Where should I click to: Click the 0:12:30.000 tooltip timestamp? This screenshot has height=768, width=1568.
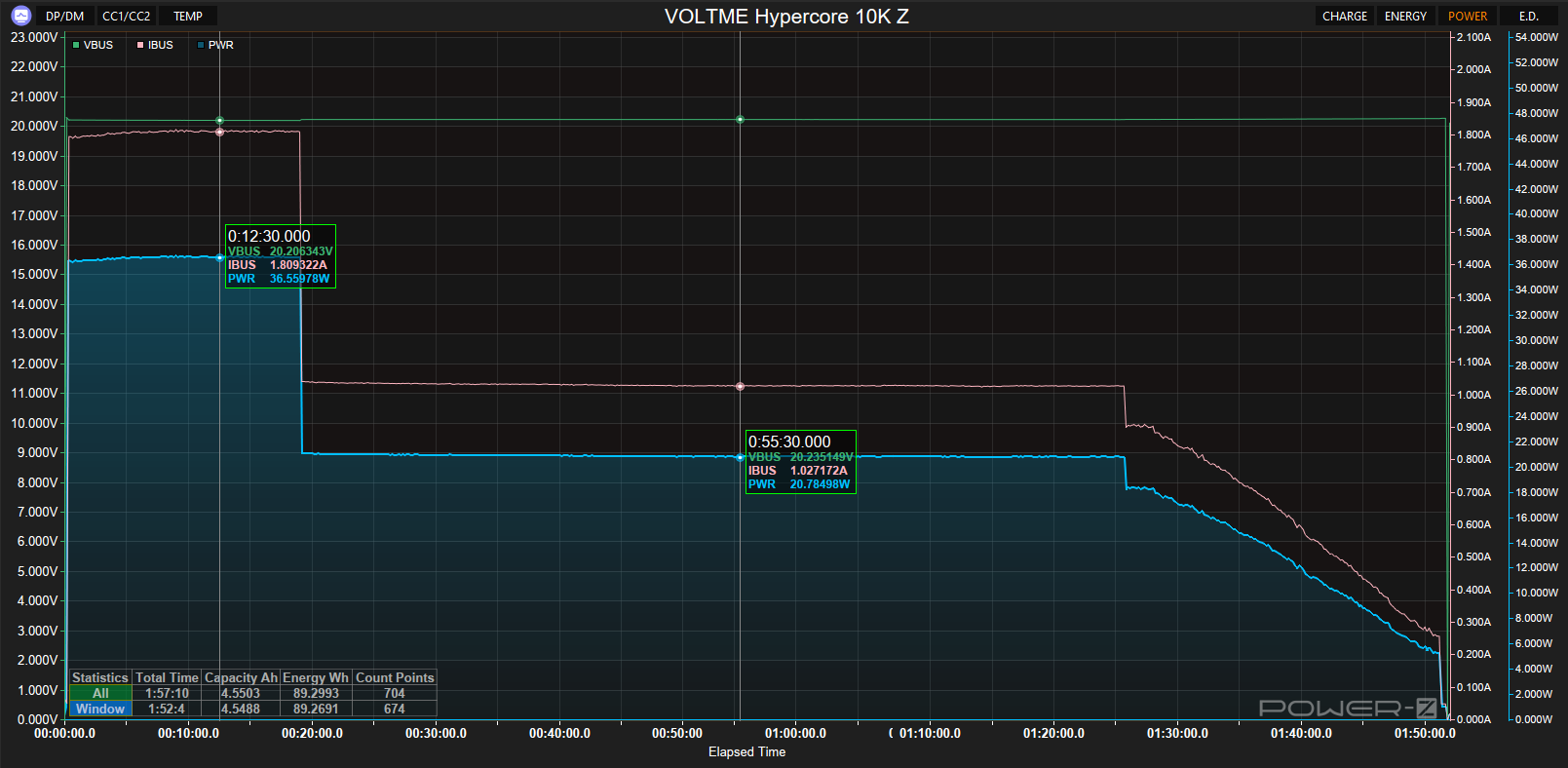pos(269,236)
